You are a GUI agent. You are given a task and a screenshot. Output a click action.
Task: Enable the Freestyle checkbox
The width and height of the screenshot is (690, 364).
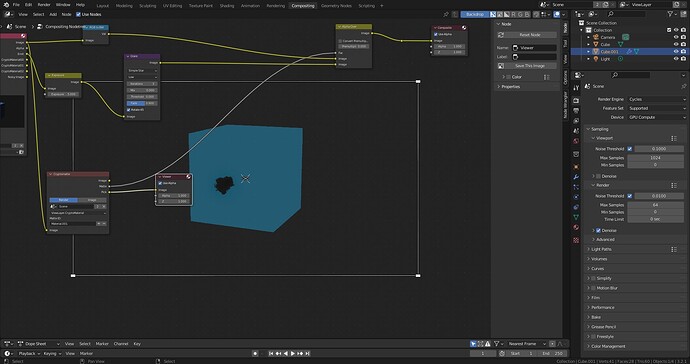click(593, 337)
